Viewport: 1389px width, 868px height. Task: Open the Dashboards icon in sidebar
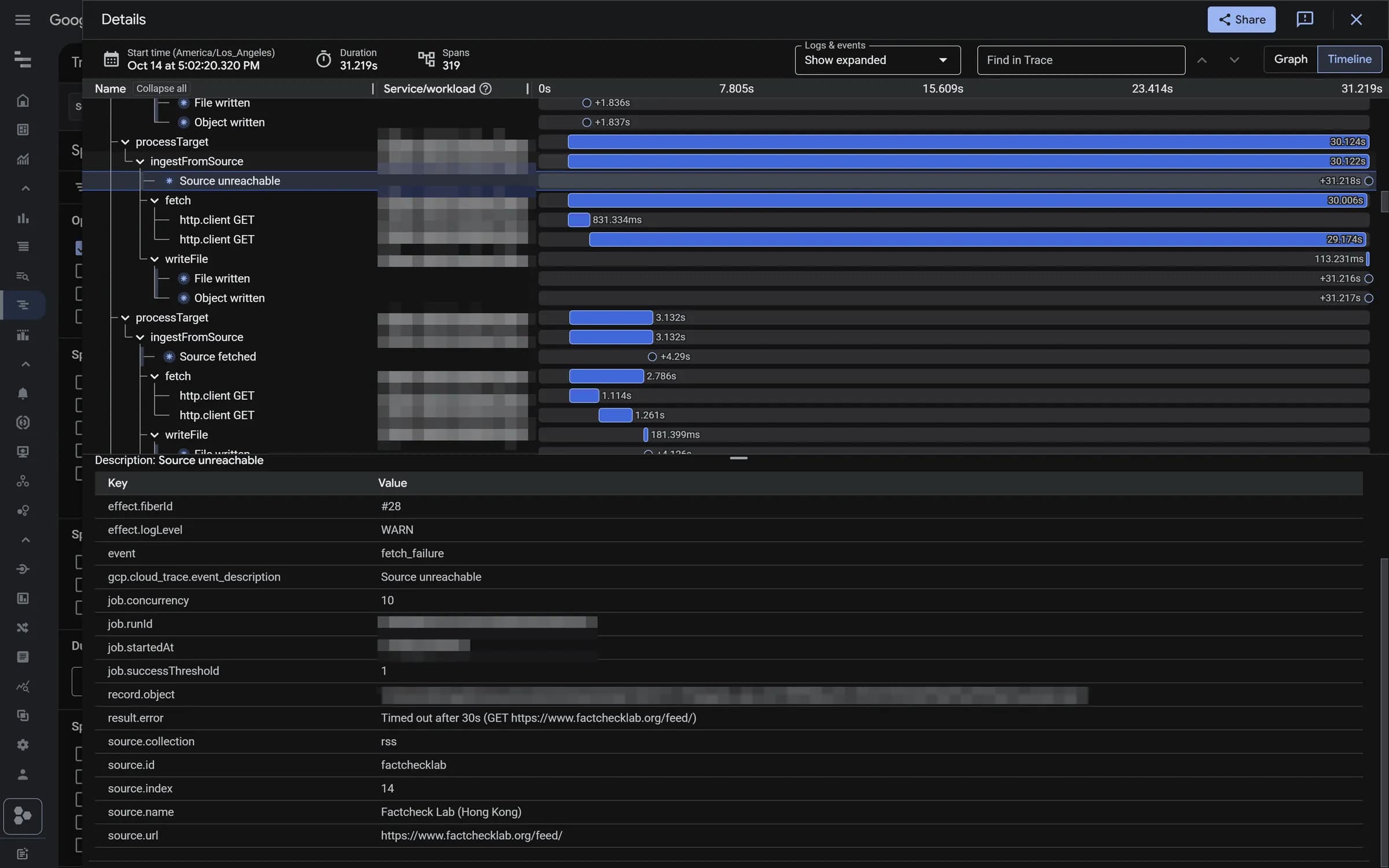pyautogui.click(x=23, y=130)
